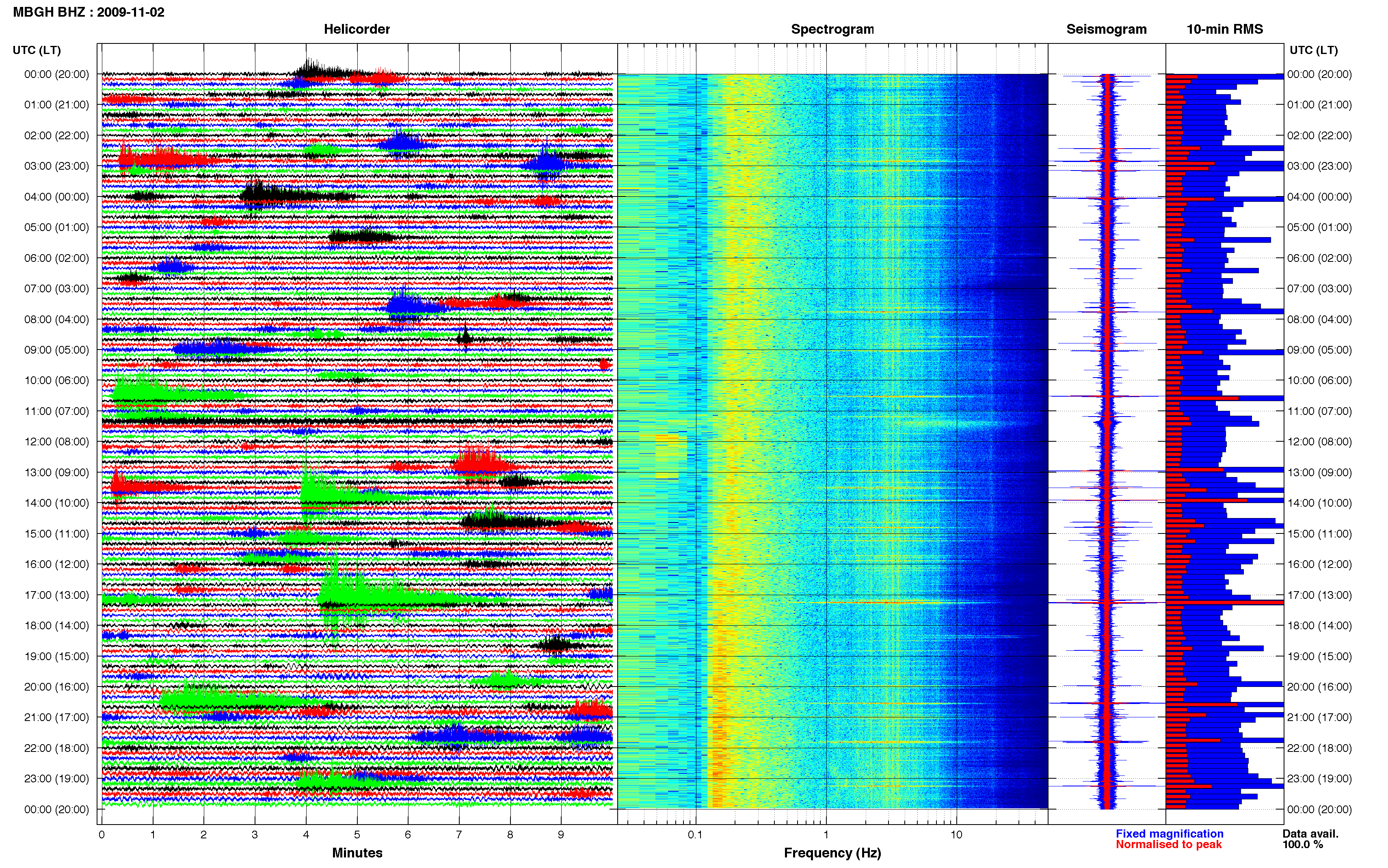This screenshot has width=1388, height=868.
Task: Click right-axis time label '01:00 (21:00)'
Action: click(1319, 104)
